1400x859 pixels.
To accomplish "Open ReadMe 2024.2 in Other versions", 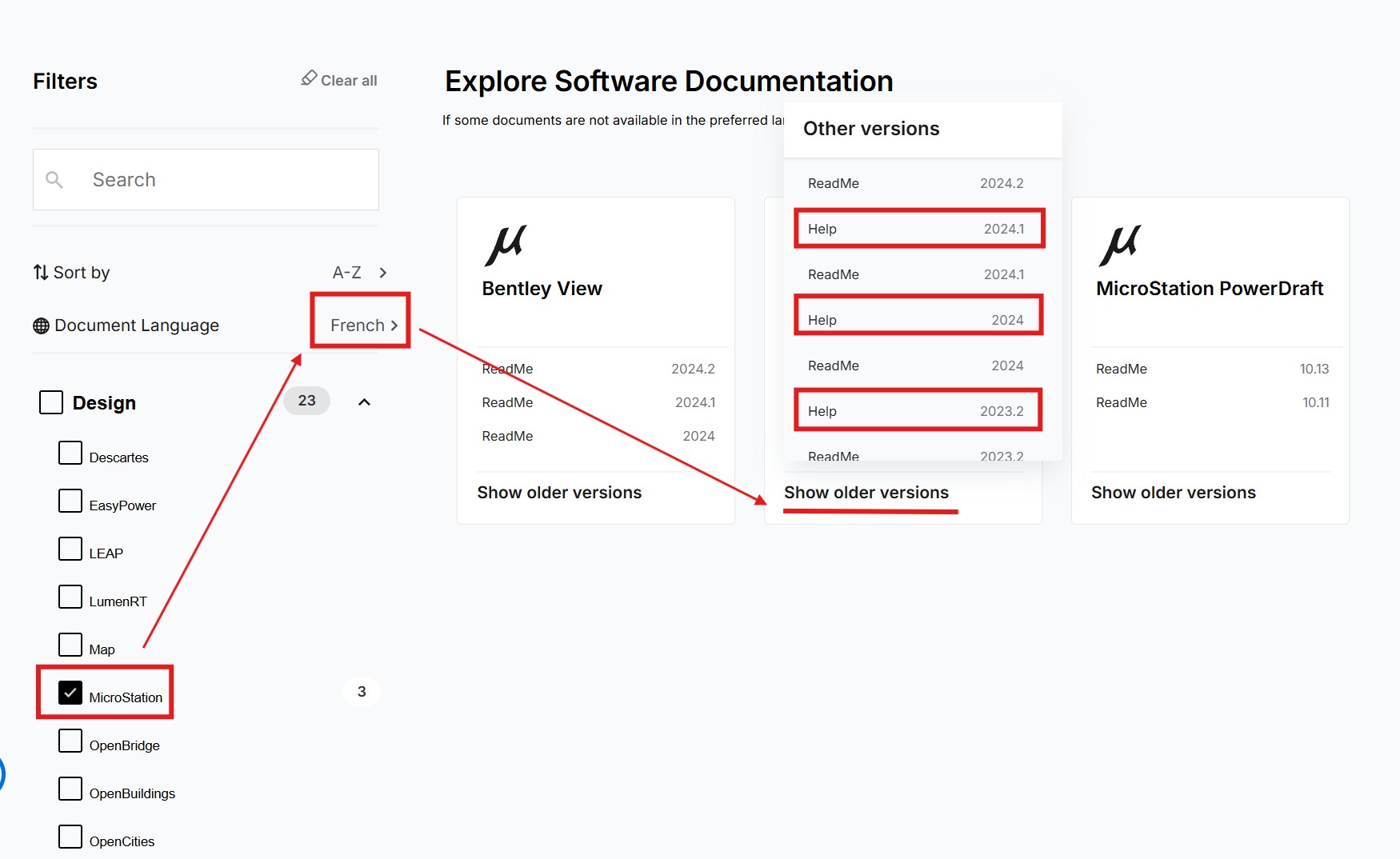I will click(x=915, y=183).
